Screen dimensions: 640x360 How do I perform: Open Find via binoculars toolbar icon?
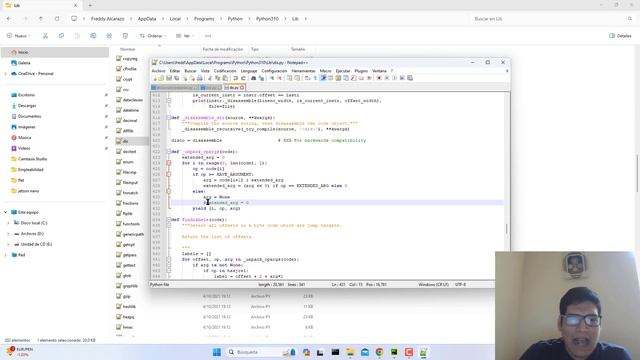click(x=253, y=78)
